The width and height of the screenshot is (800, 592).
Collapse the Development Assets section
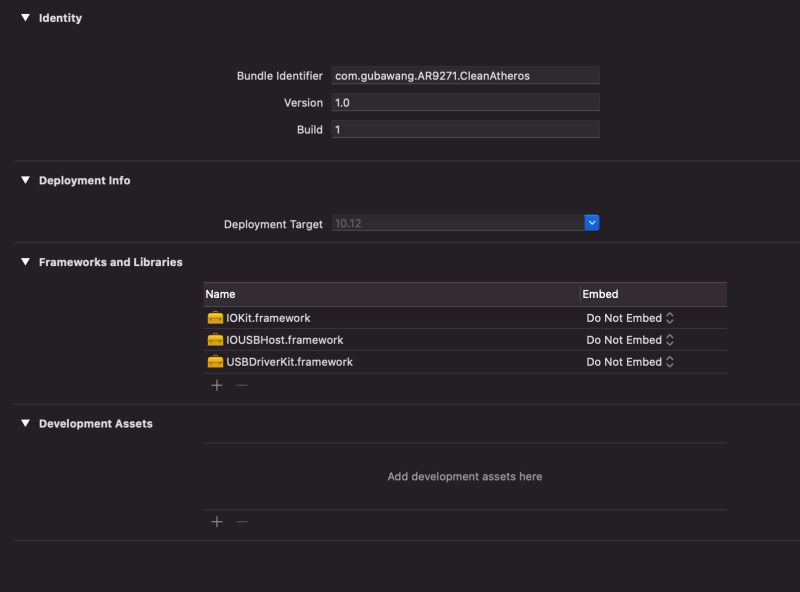click(25, 421)
